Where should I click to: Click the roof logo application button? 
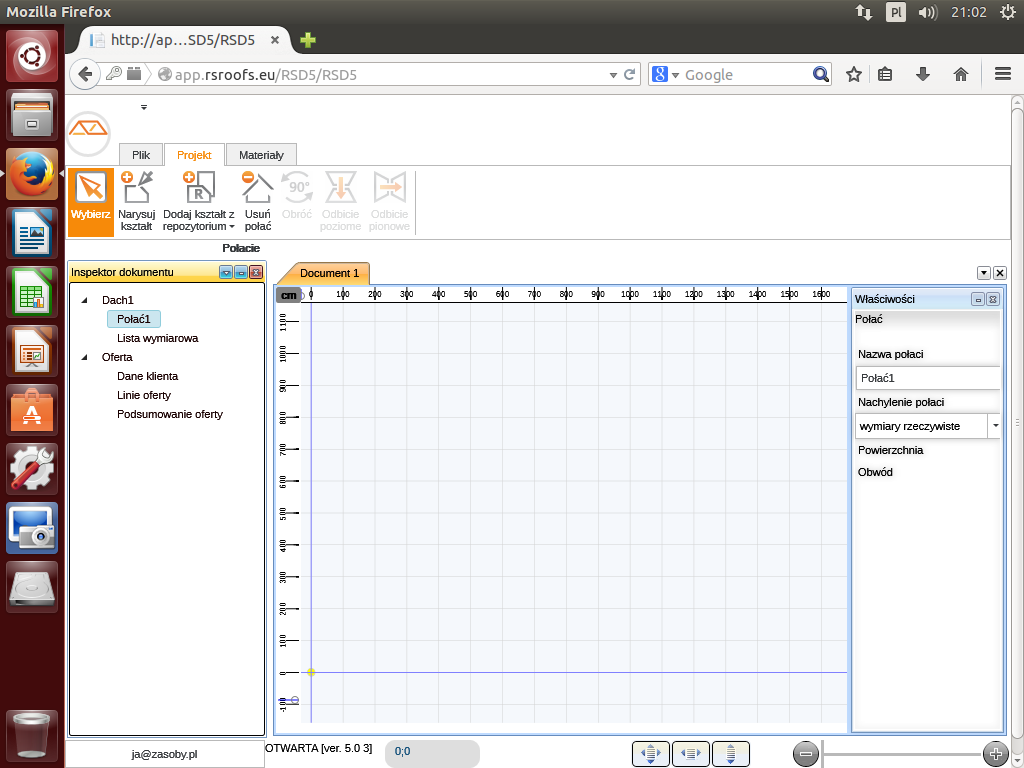point(89,132)
